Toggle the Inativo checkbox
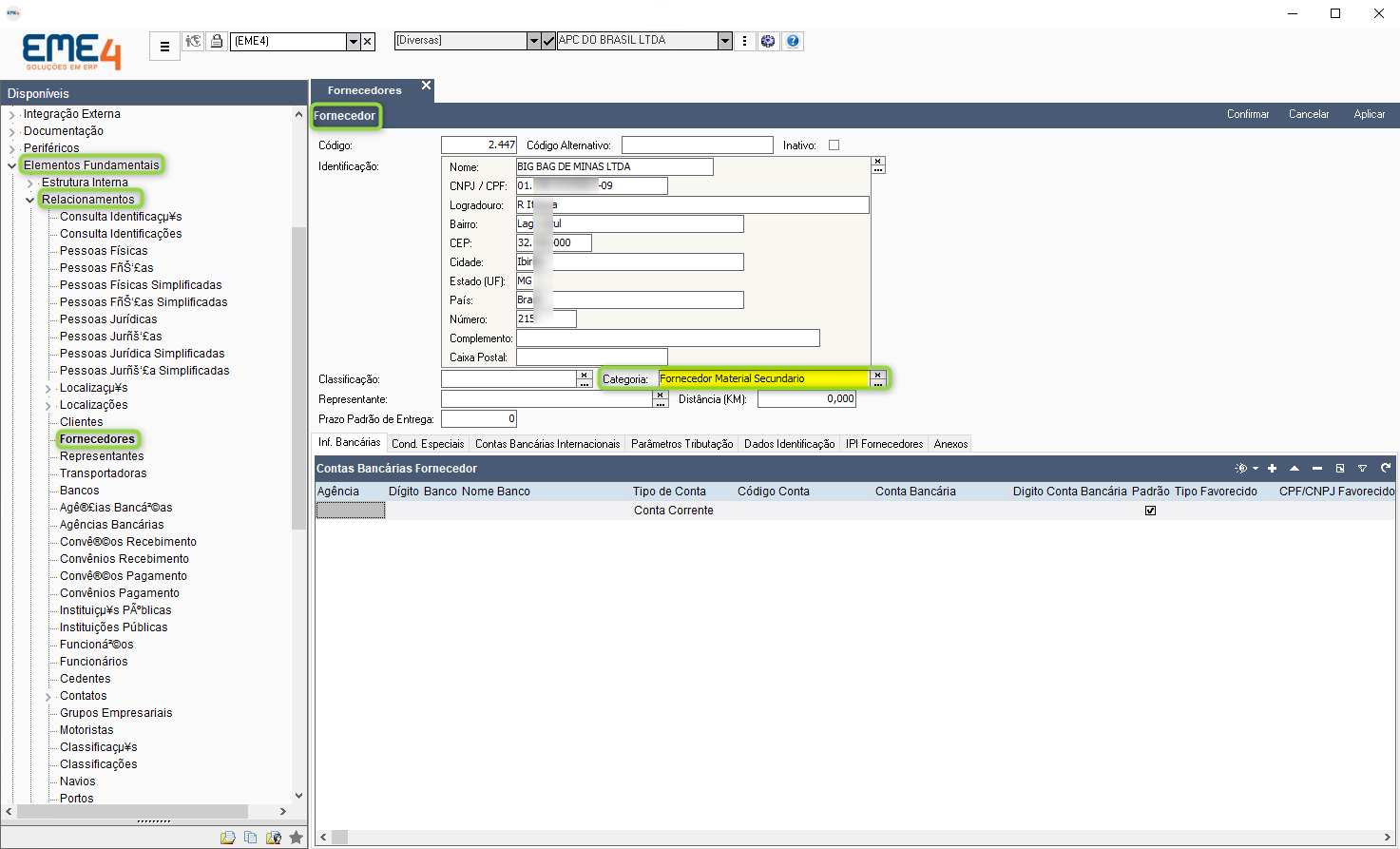 click(834, 145)
